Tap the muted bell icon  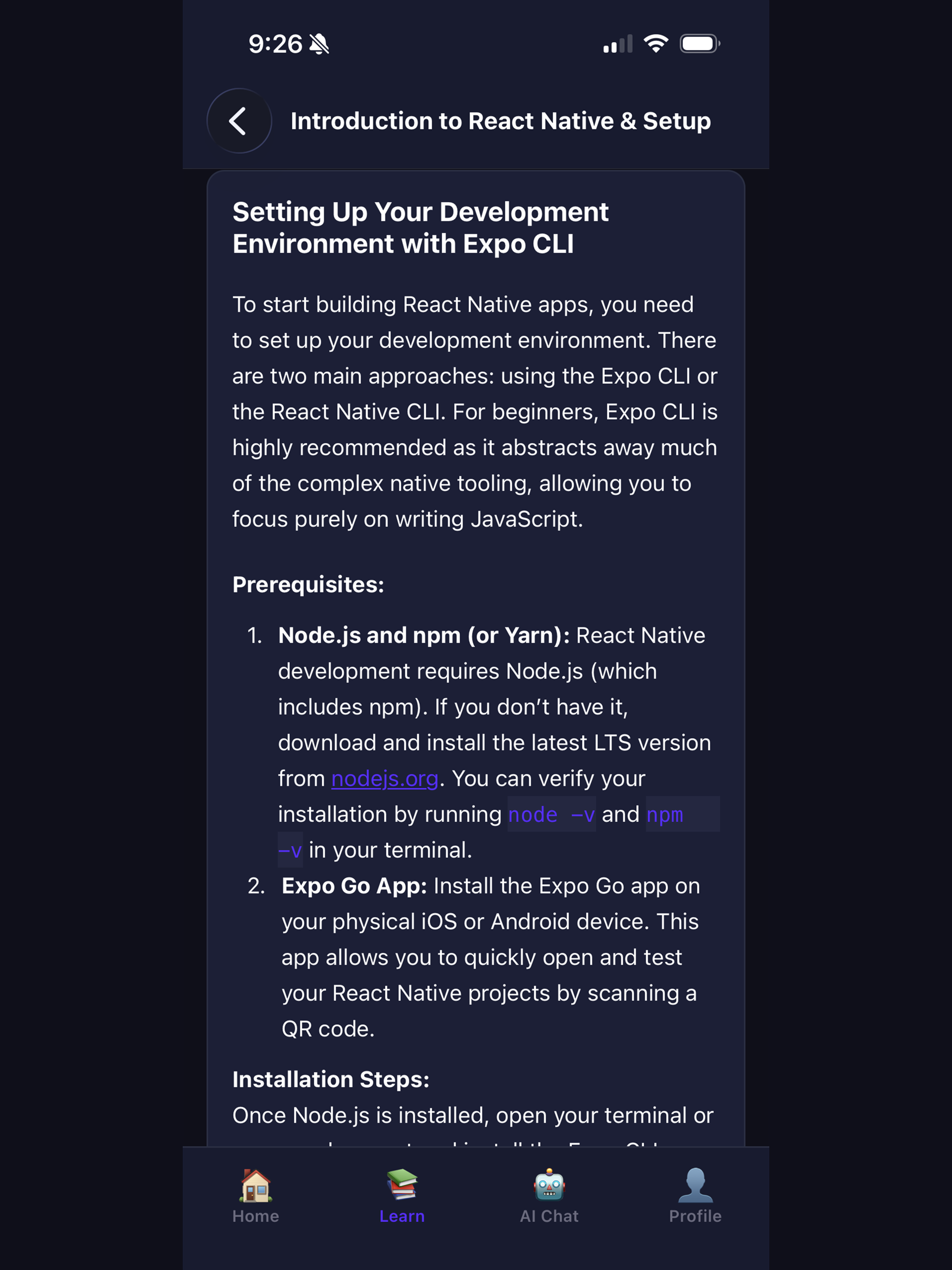319,44
